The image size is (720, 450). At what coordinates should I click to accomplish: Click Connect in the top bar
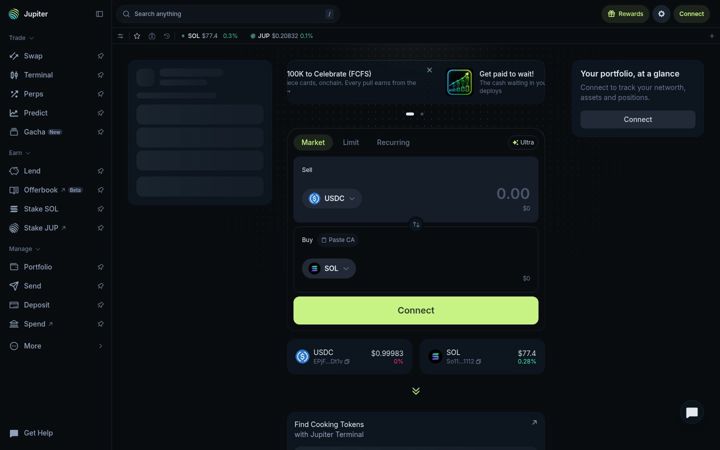click(x=692, y=14)
